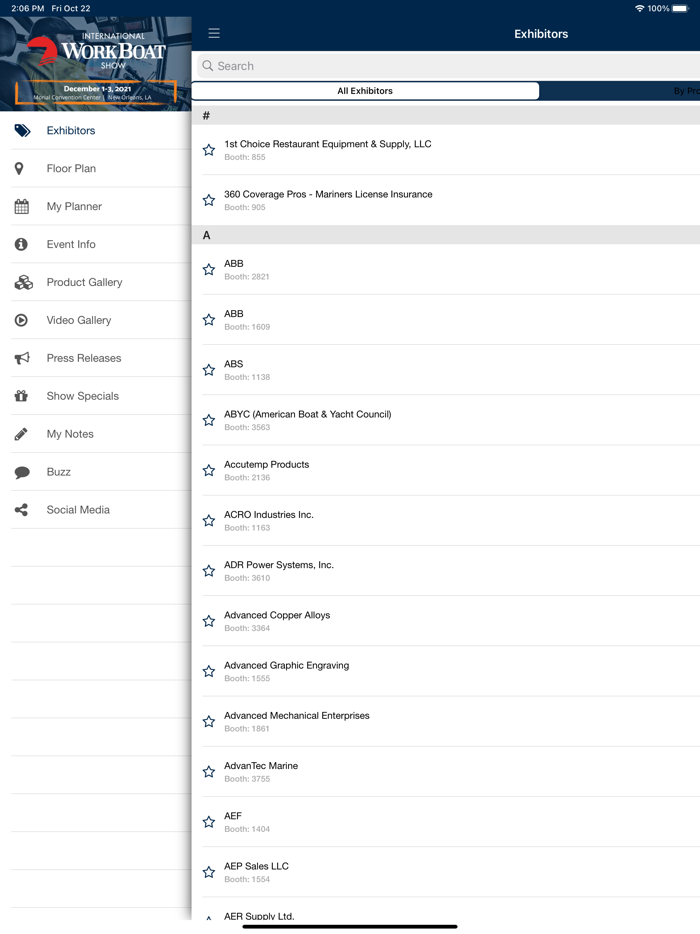
Task: Tap the Event Info icon
Action: 21,245
